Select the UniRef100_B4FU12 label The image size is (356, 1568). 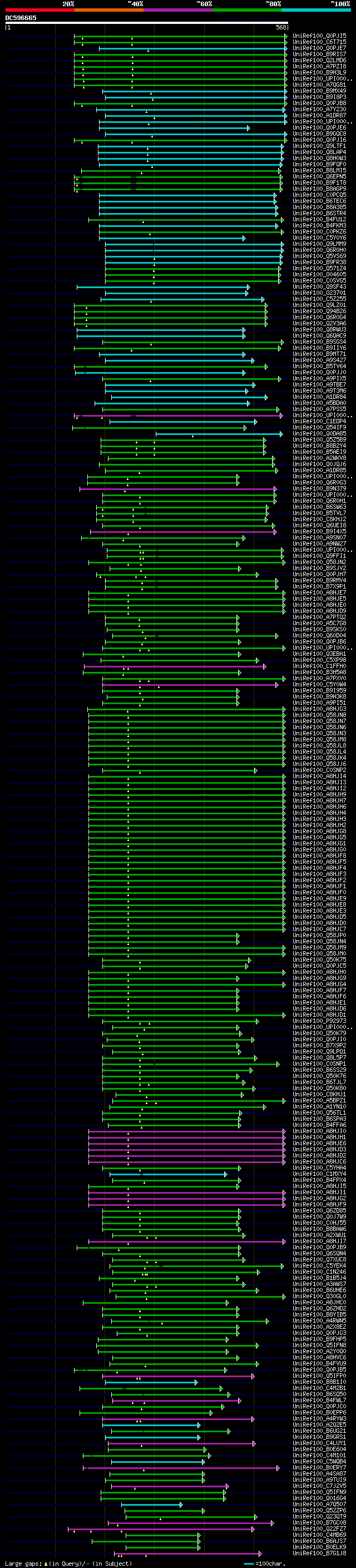[319, 220]
